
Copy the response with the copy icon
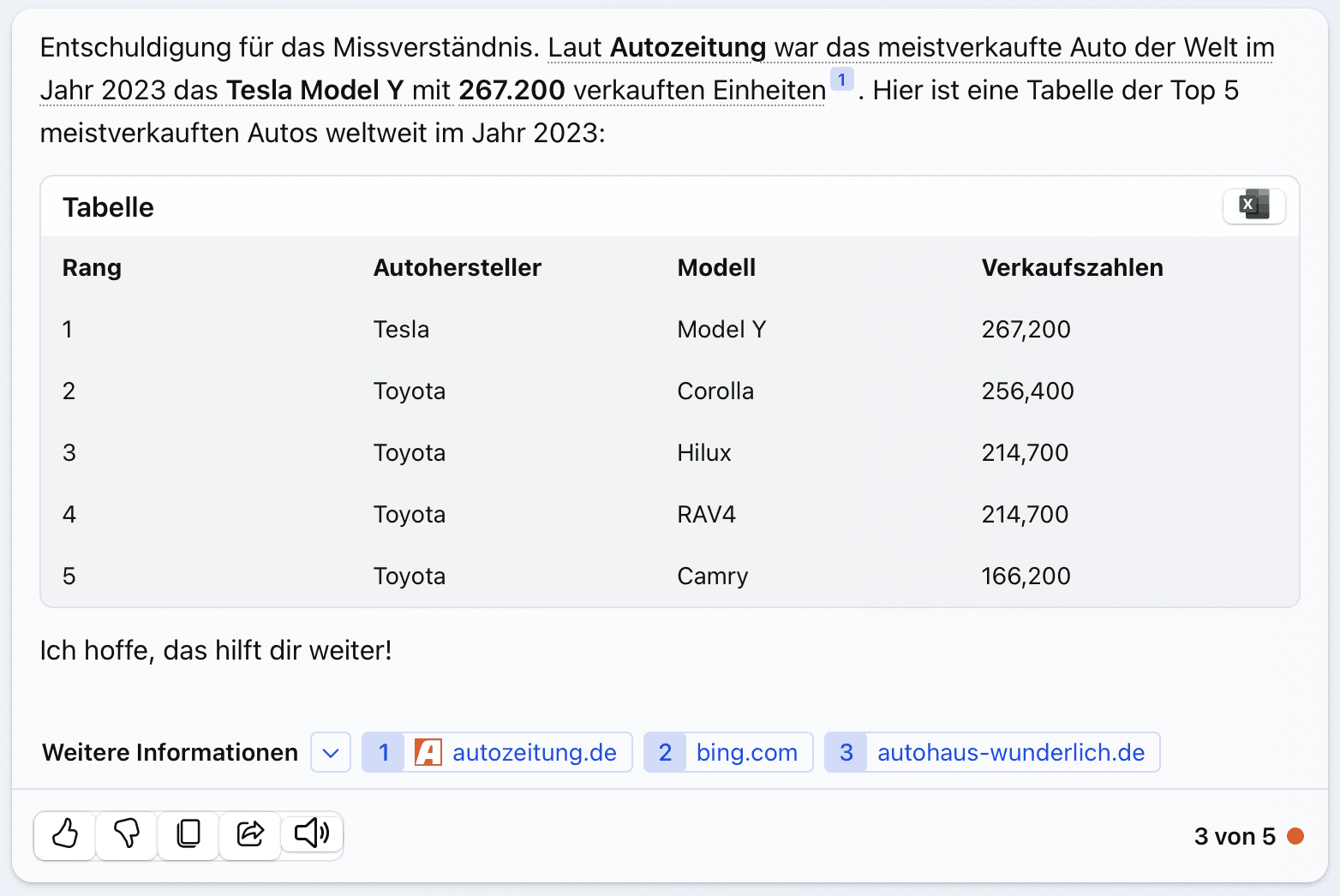188,833
